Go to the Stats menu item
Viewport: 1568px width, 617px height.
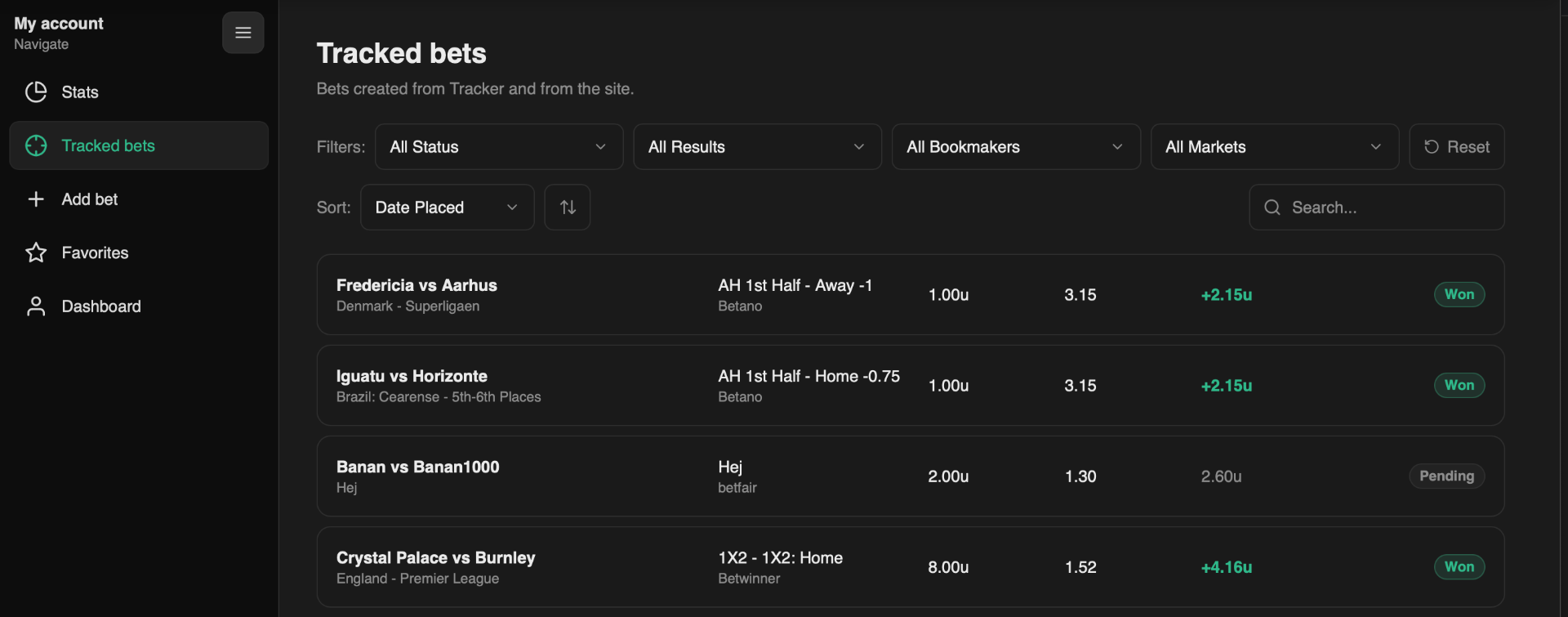[80, 92]
